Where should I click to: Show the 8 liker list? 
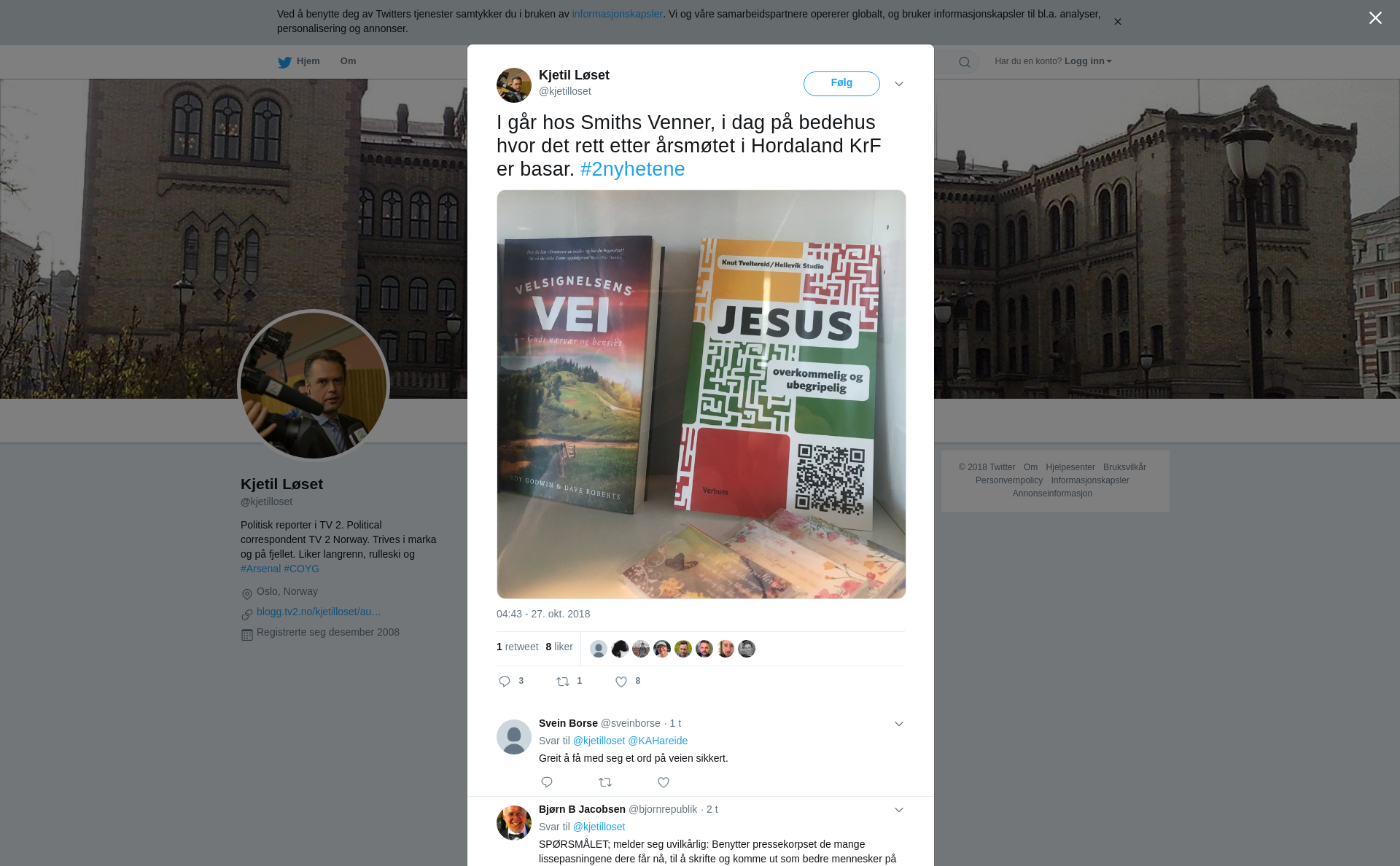559,647
